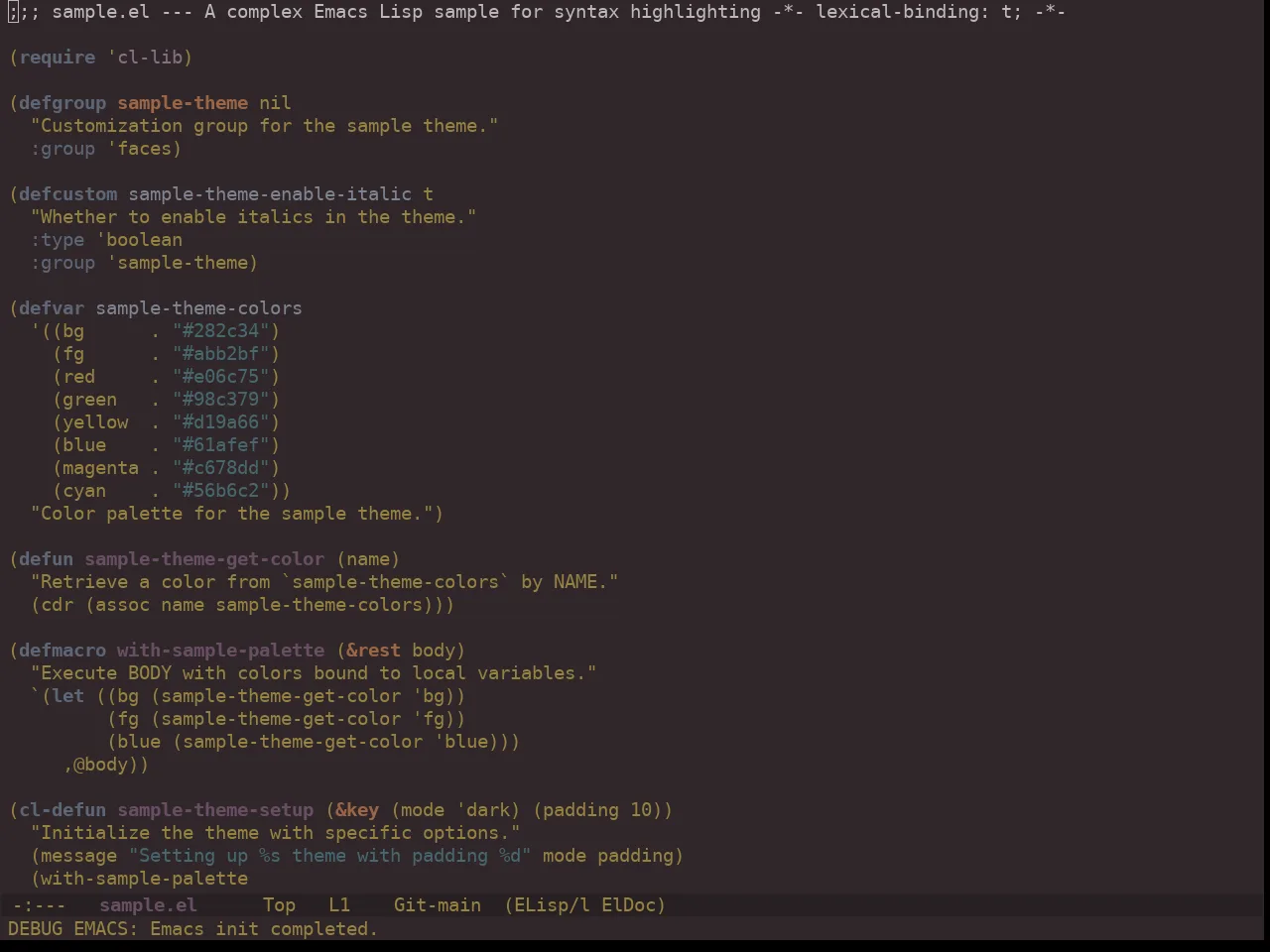The height and width of the screenshot is (952, 1270).
Task: Click the echo area message 'Emacs init completed.'
Action: click(264, 929)
